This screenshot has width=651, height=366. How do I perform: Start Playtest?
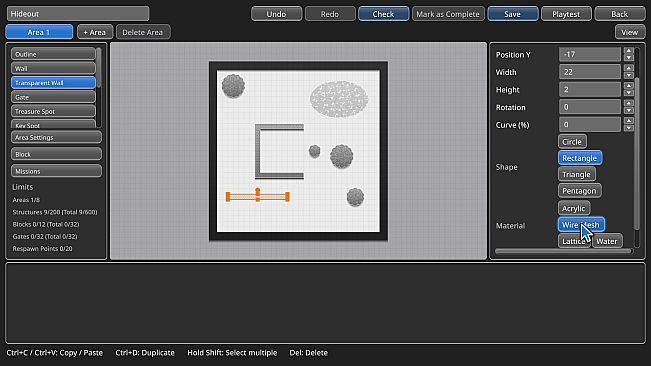(566, 14)
